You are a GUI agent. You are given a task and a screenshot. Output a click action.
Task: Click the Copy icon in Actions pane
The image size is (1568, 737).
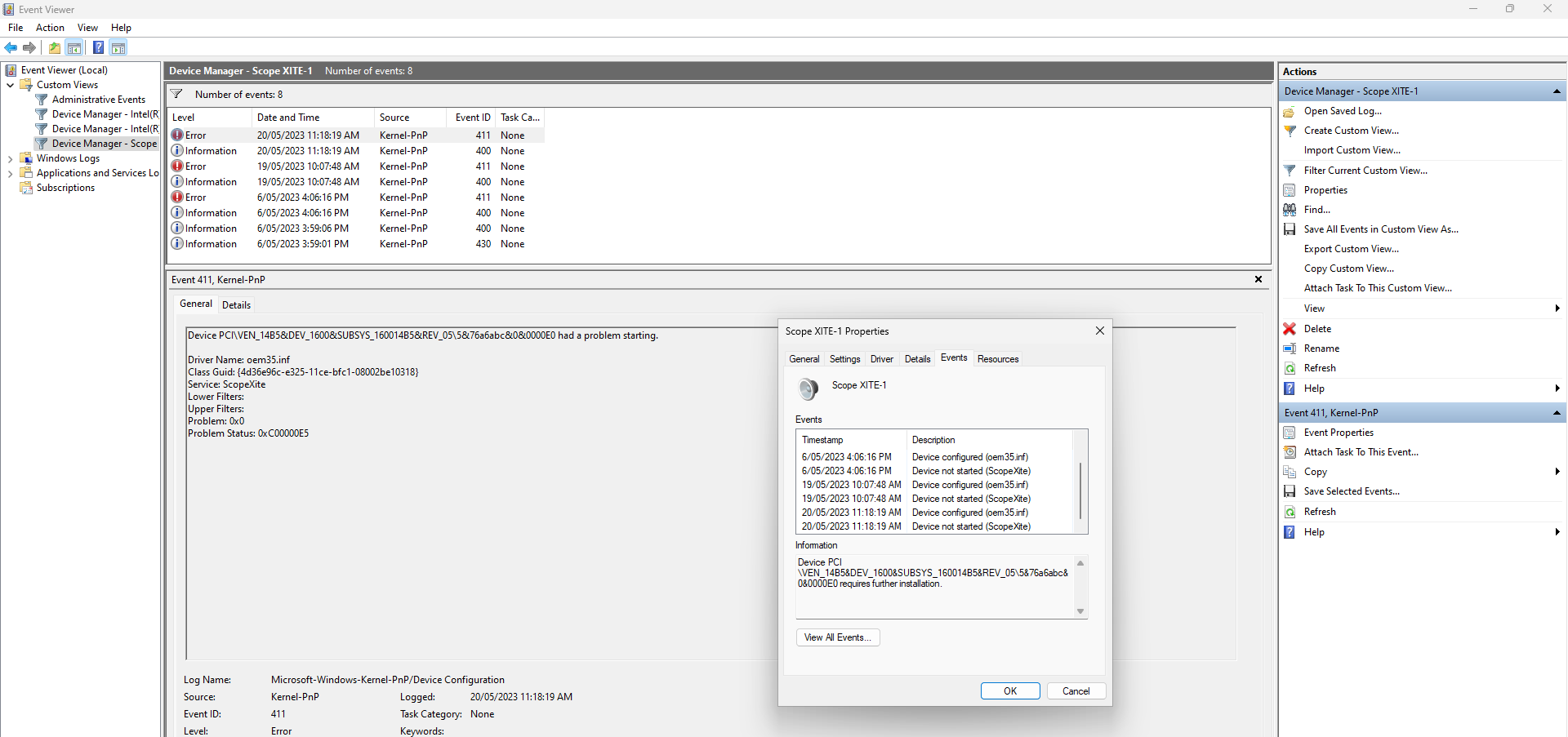[1290, 472]
